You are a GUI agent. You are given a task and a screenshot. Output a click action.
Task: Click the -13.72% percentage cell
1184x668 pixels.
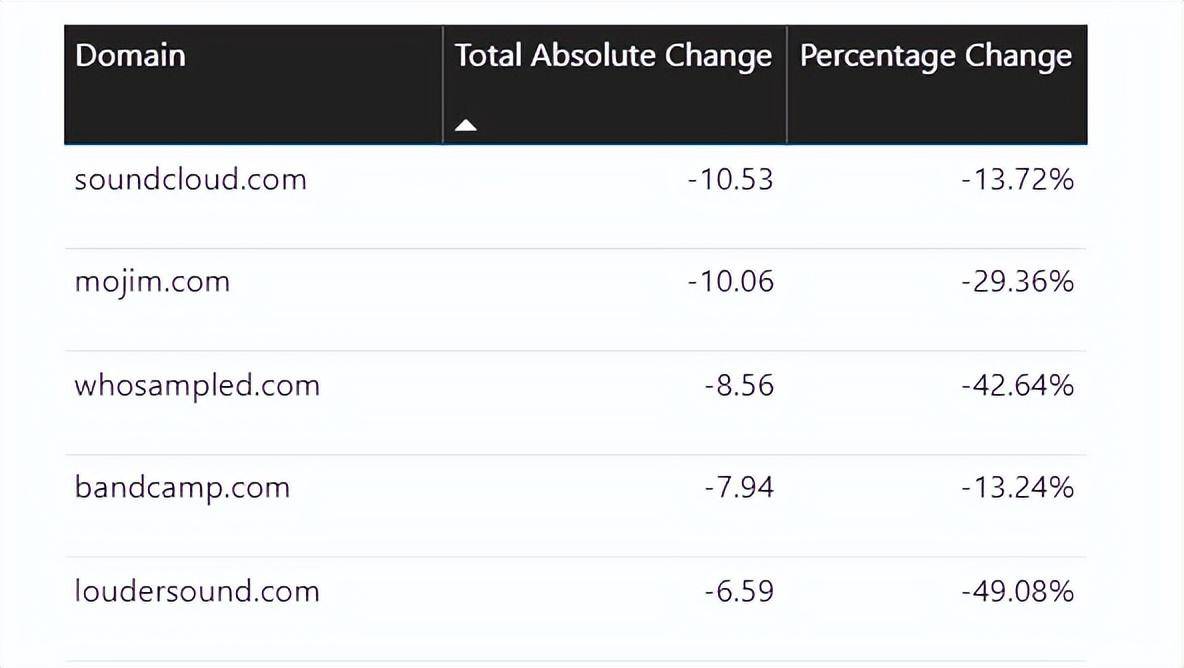tap(1017, 180)
